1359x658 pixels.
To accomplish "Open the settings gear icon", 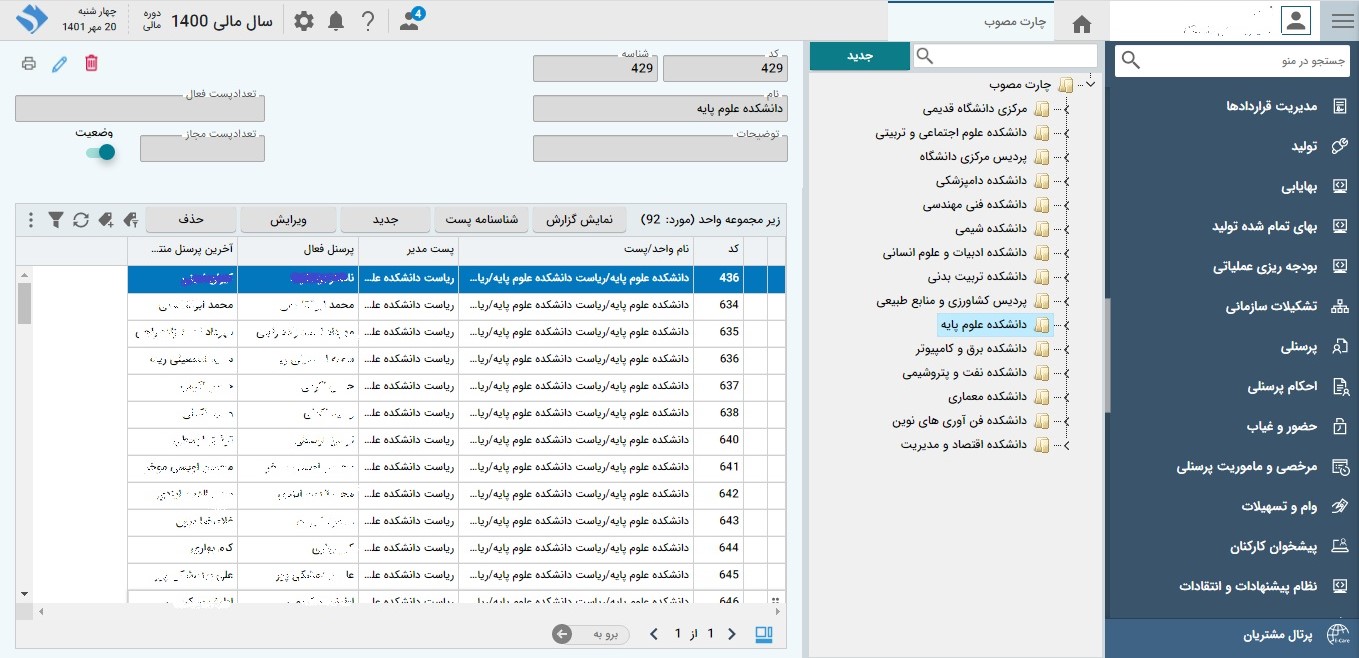I will click(x=304, y=21).
